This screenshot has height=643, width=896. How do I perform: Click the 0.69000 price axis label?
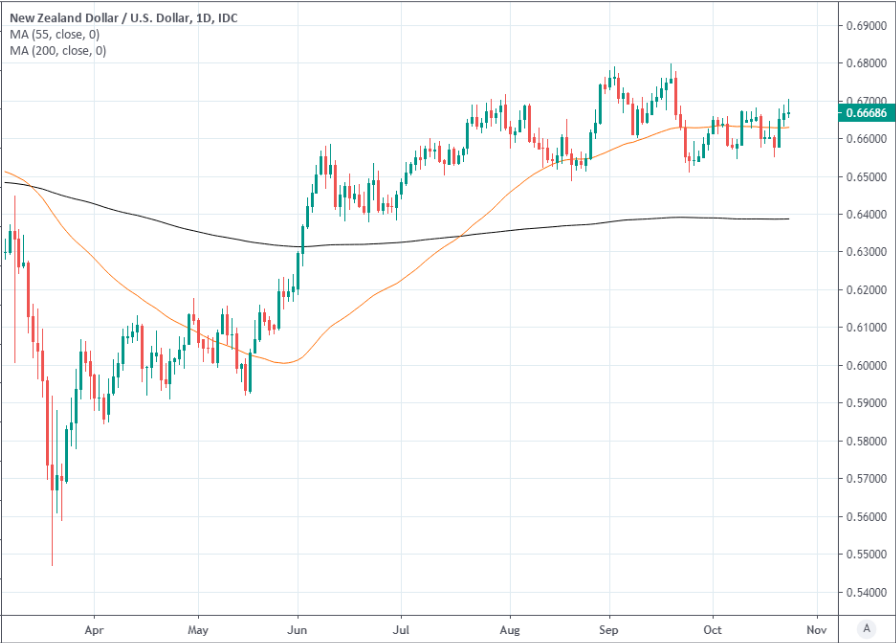tap(865, 25)
